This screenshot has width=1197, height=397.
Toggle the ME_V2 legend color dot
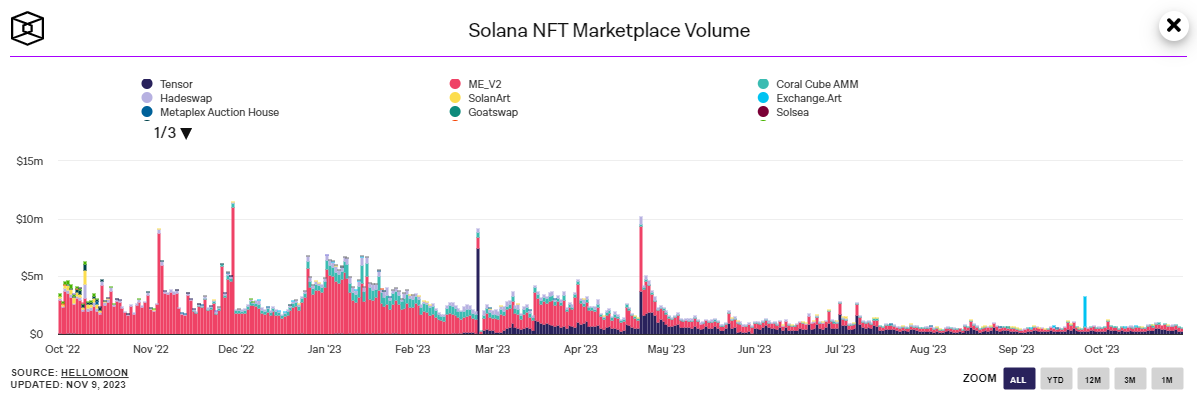[455, 84]
